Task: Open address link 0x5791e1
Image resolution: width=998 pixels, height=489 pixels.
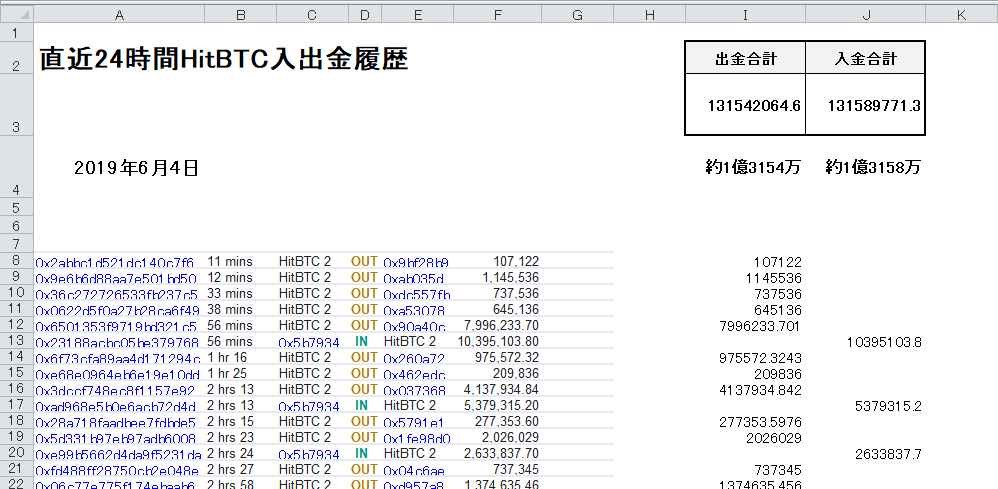Action: pos(413,422)
